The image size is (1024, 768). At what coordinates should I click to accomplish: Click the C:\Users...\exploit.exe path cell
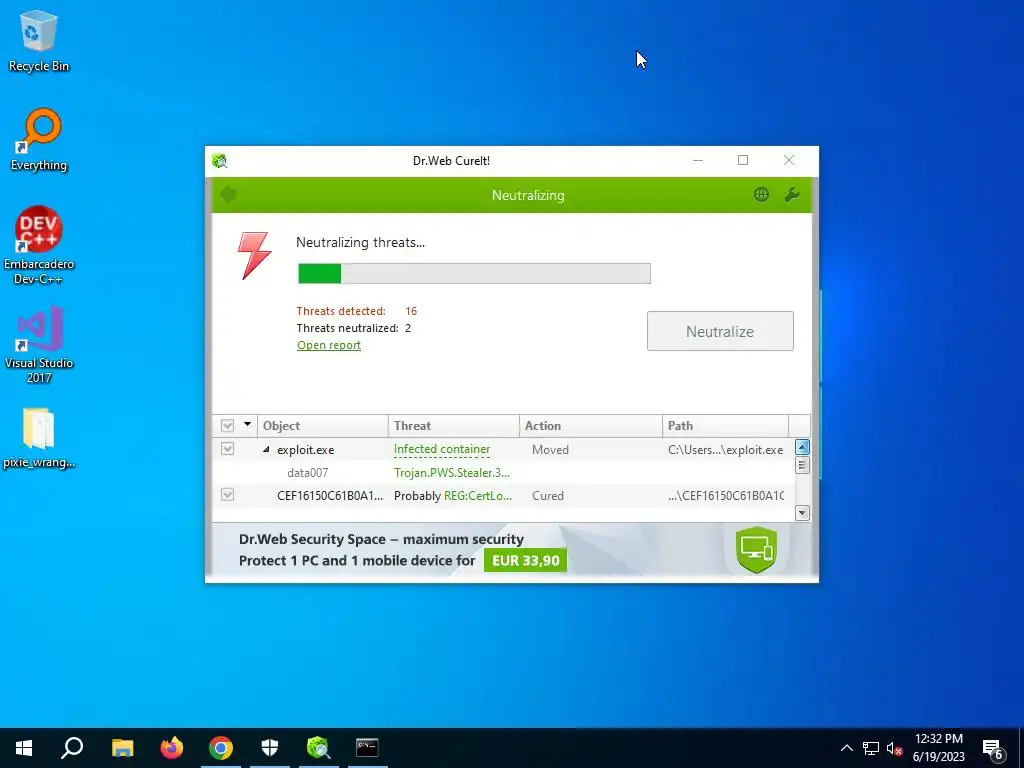726,450
